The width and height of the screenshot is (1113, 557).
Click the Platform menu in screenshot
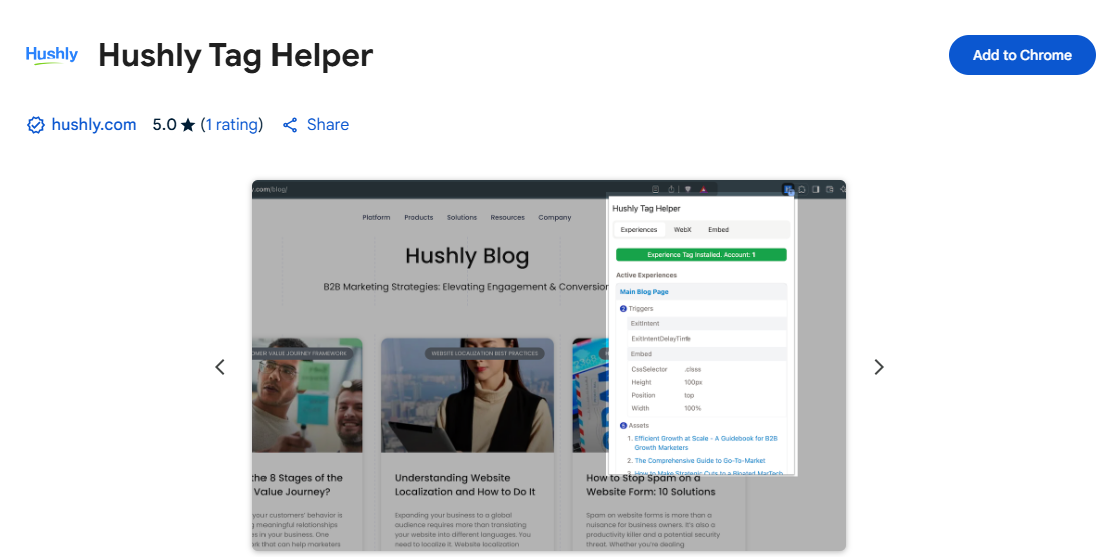click(x=376, y=218)
